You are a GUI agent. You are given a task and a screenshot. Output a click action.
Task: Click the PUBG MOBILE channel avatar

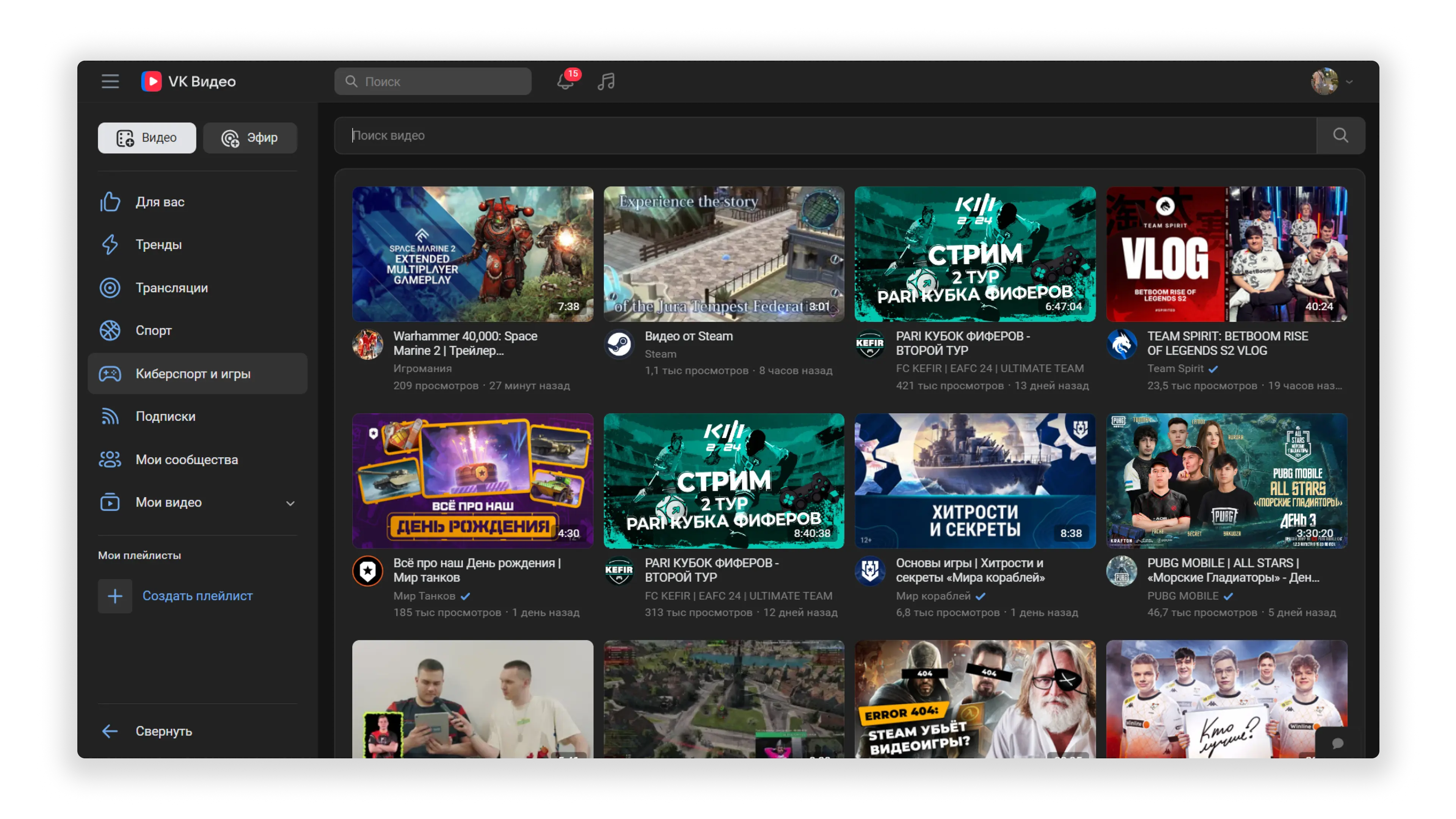[x=1122, y=571]
